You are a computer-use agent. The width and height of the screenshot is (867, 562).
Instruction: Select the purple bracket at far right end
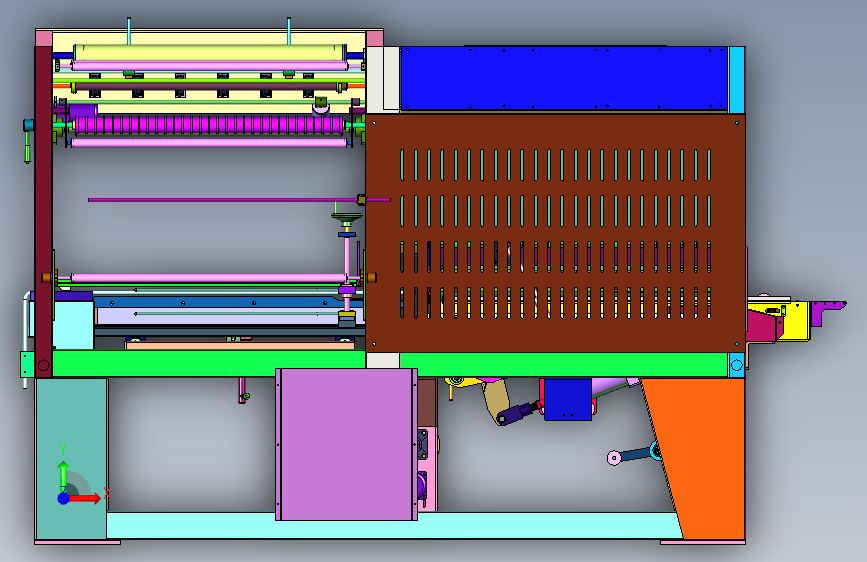tap(826, 311)
